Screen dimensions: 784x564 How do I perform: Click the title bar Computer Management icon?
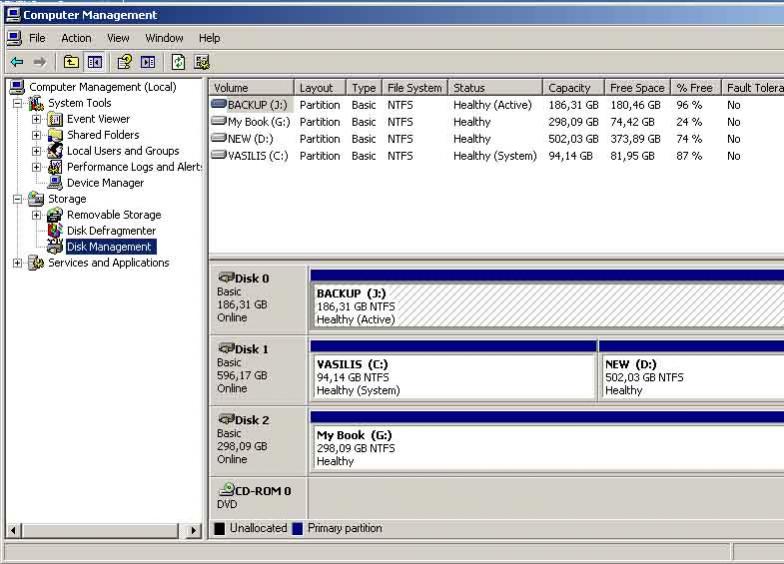point(12,14)
